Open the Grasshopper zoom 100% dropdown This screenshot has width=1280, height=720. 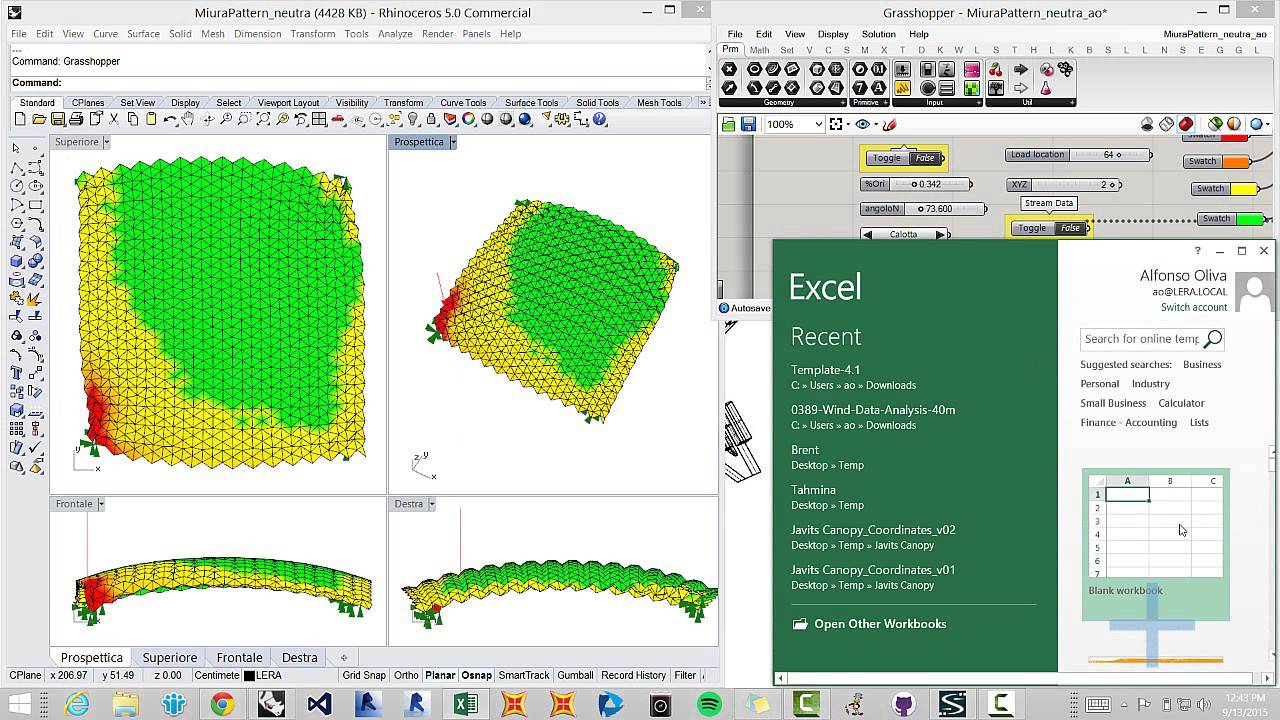click(x=819, y=124)
